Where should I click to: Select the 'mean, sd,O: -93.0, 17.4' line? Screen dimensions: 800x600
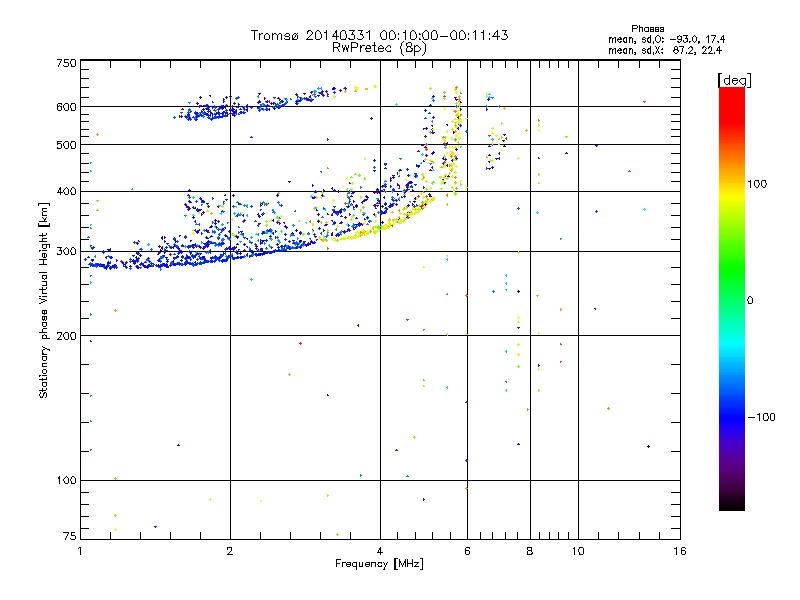(x=666, y=39)
